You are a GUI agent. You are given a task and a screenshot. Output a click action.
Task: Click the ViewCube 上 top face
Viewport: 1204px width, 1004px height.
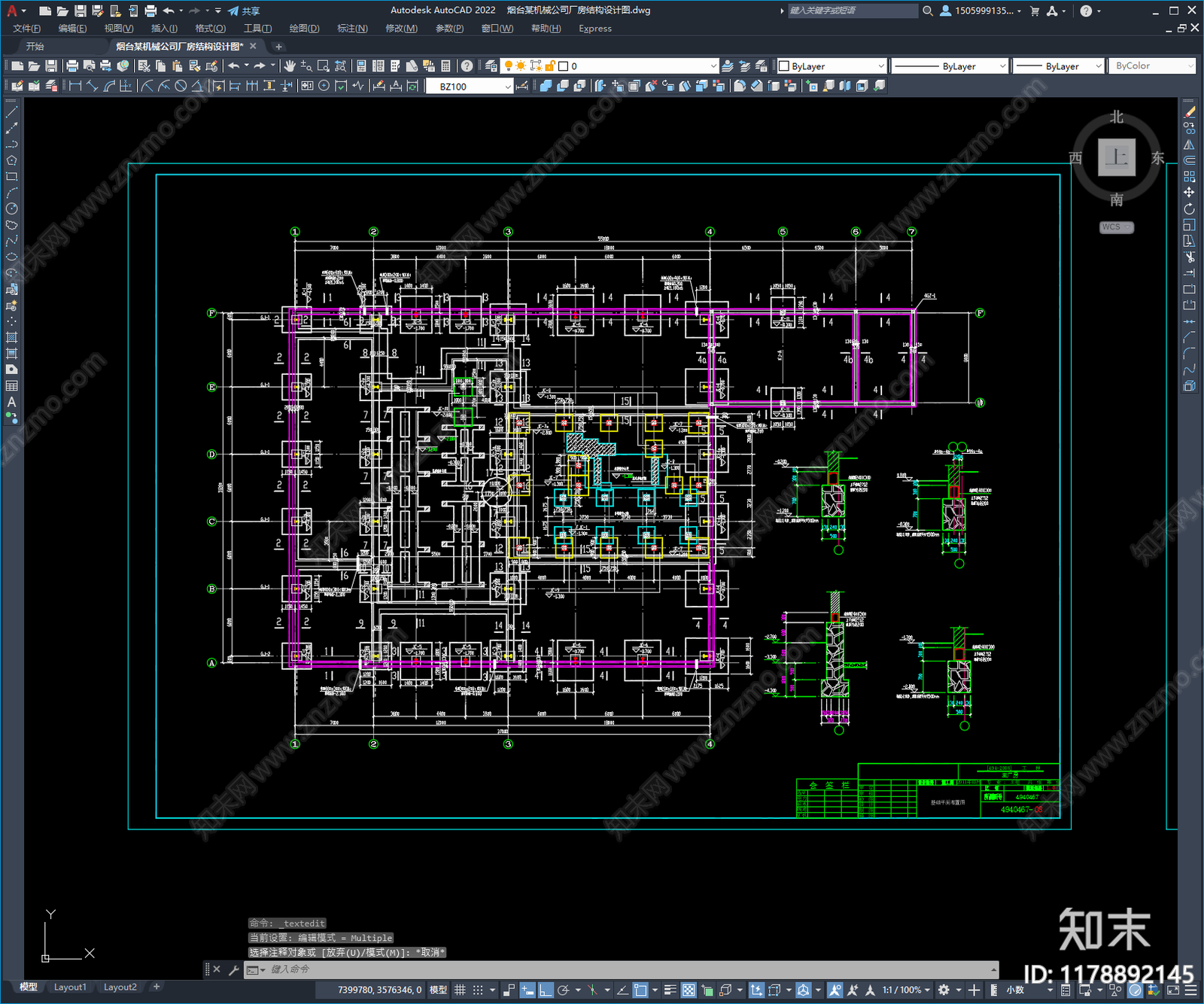[x=1116, y=157]
